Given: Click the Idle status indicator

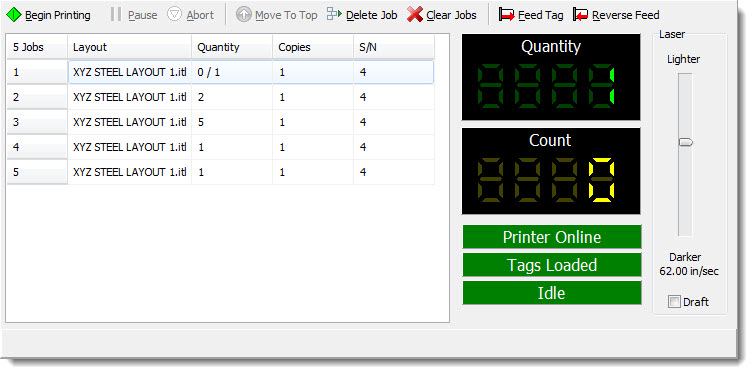Looking at the screenshot, I should [552, 293].
